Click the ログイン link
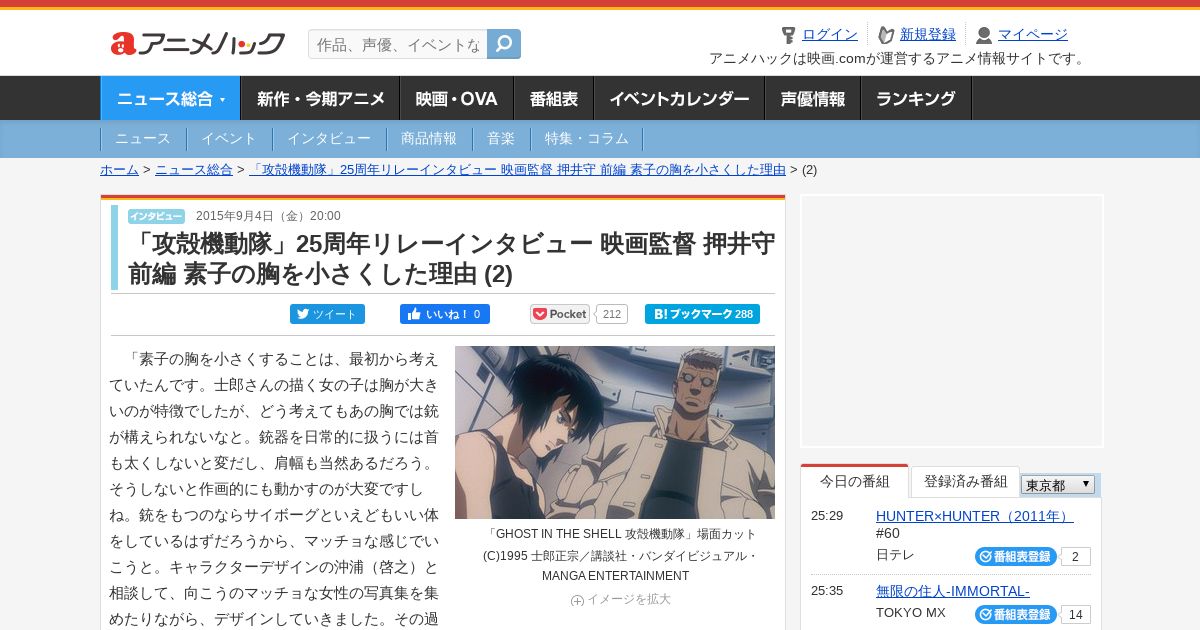 click(x=830, y=35)
